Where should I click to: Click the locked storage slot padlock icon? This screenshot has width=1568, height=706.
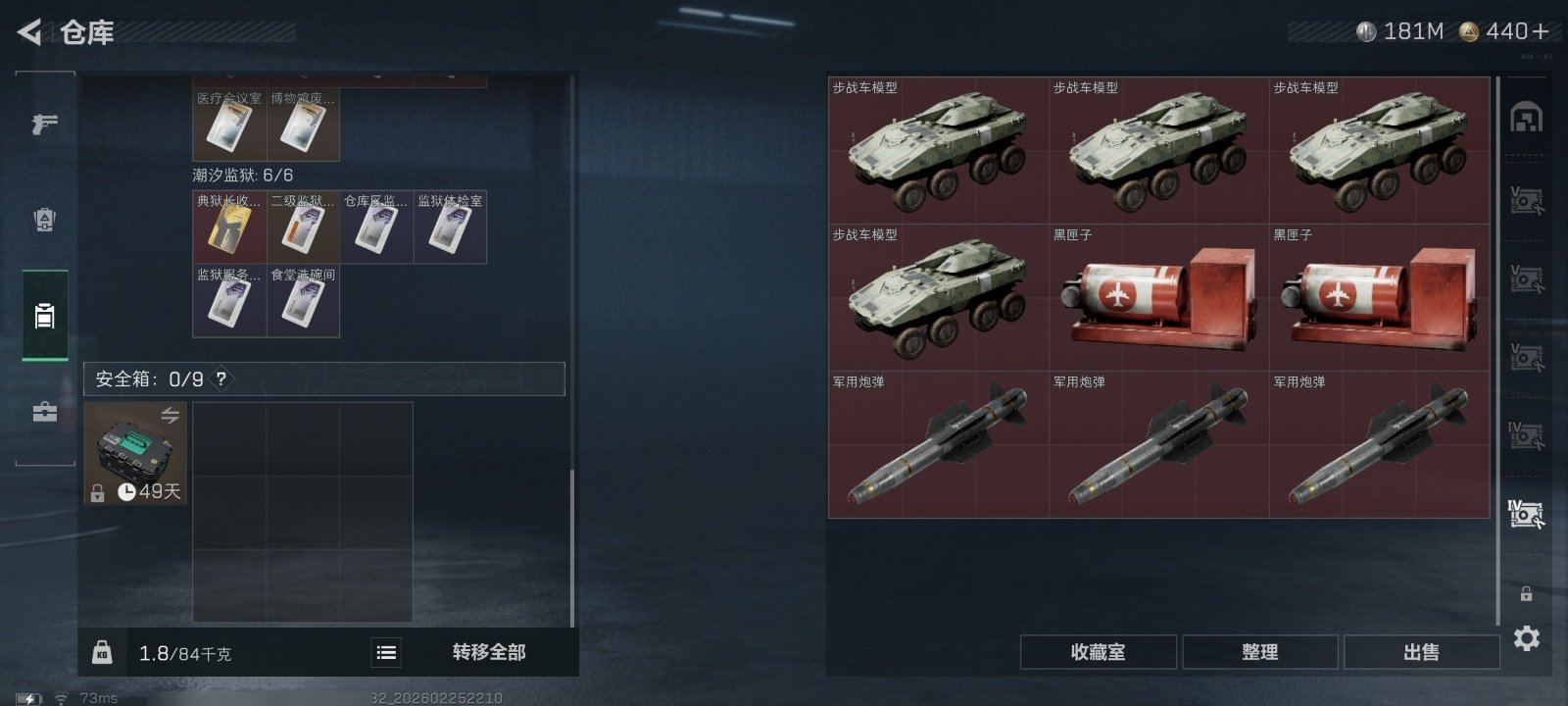click(1526, 593)
